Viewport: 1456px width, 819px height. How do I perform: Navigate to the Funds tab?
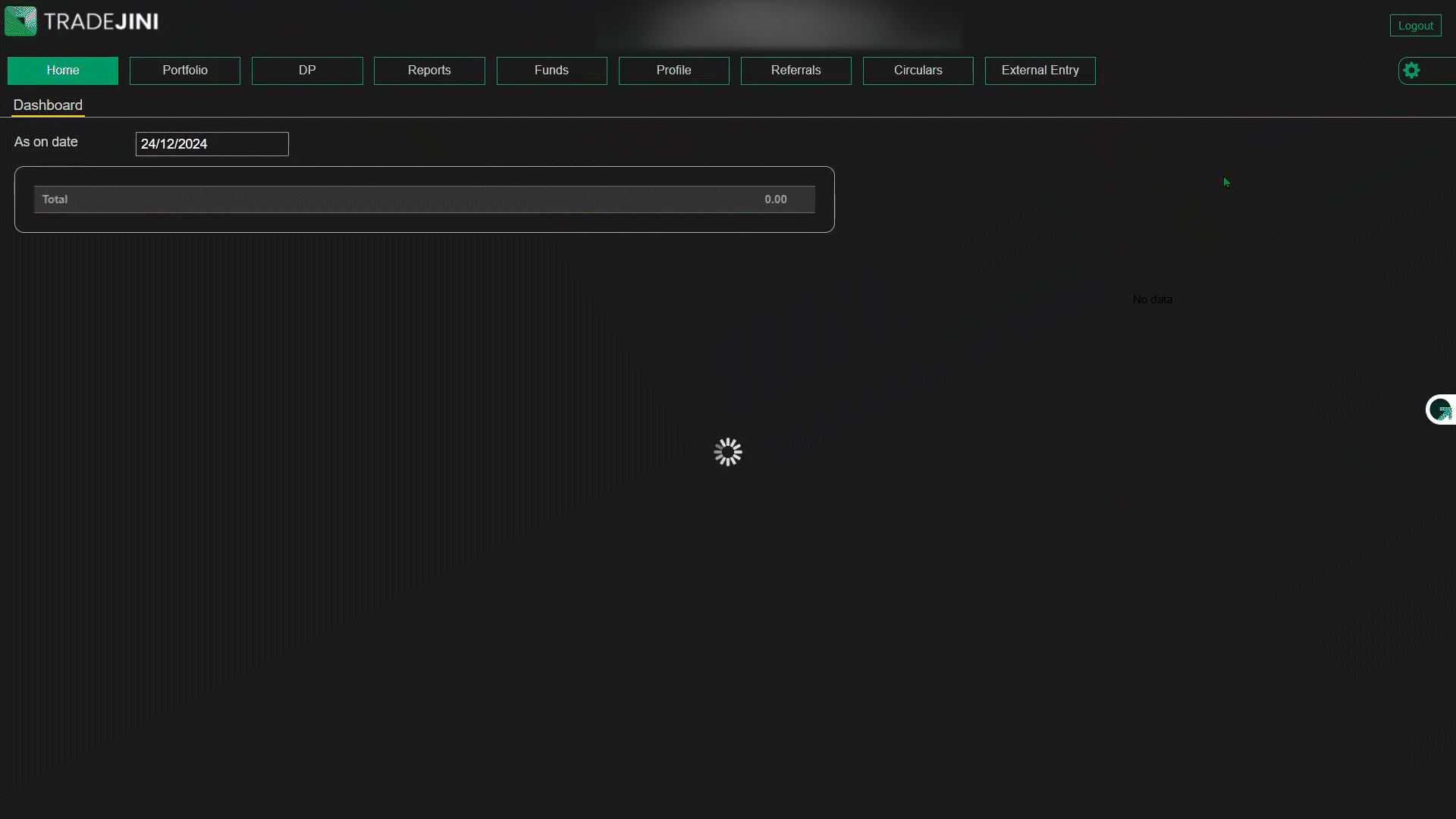[551, 71]
